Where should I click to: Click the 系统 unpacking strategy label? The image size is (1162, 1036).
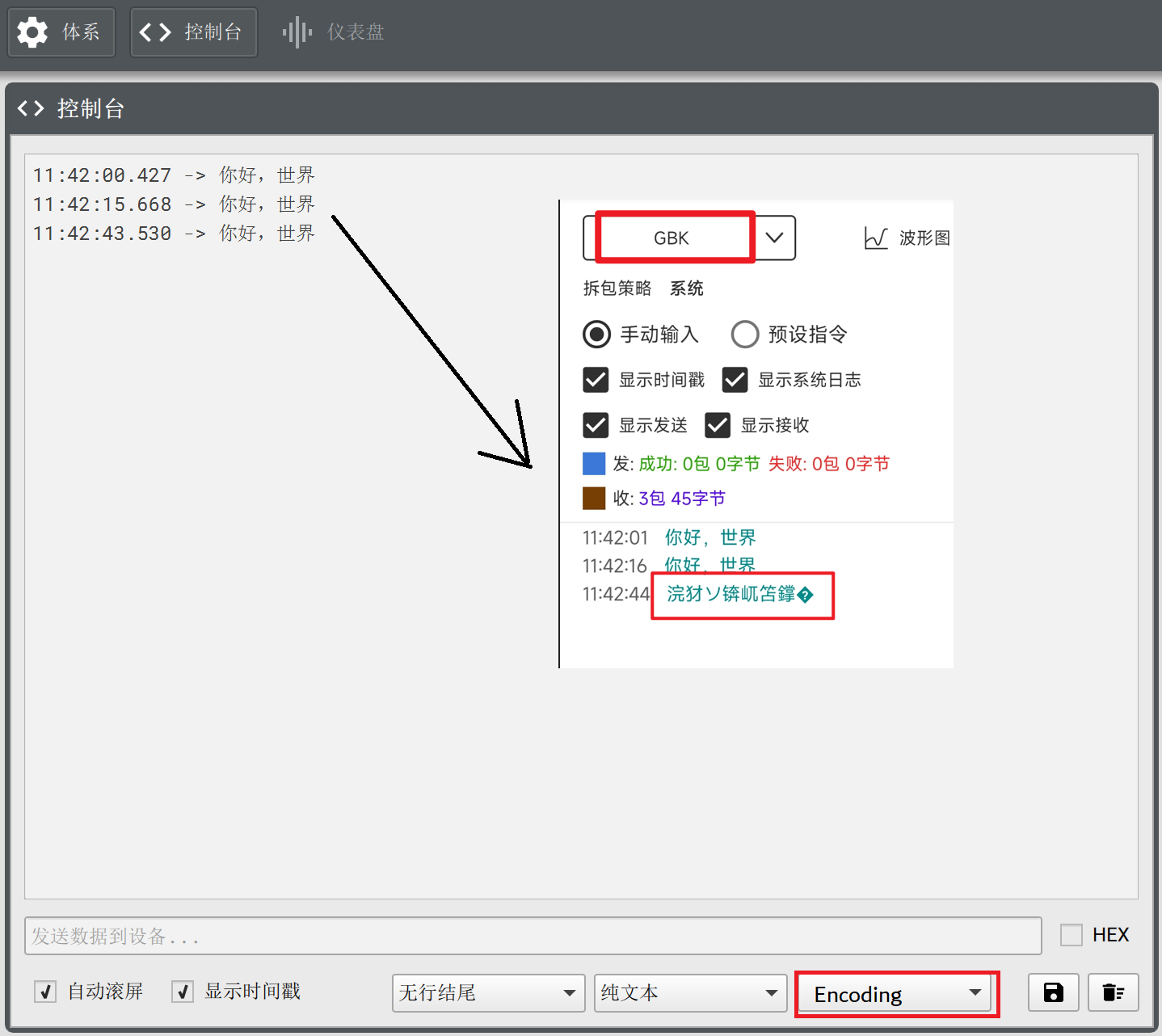686,288
